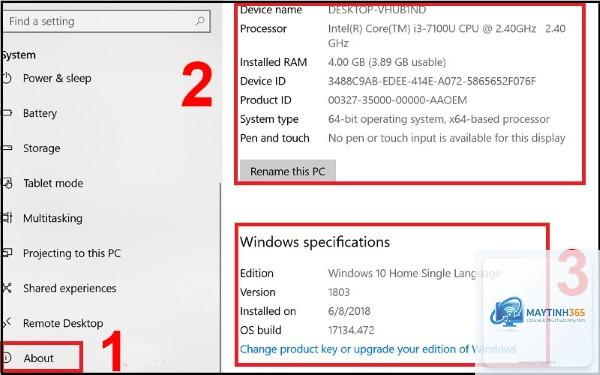Click the Remote Desktop icon
The width and height of the screenshot is (600, 375).
pyautogui.click(x=7, y=323)
